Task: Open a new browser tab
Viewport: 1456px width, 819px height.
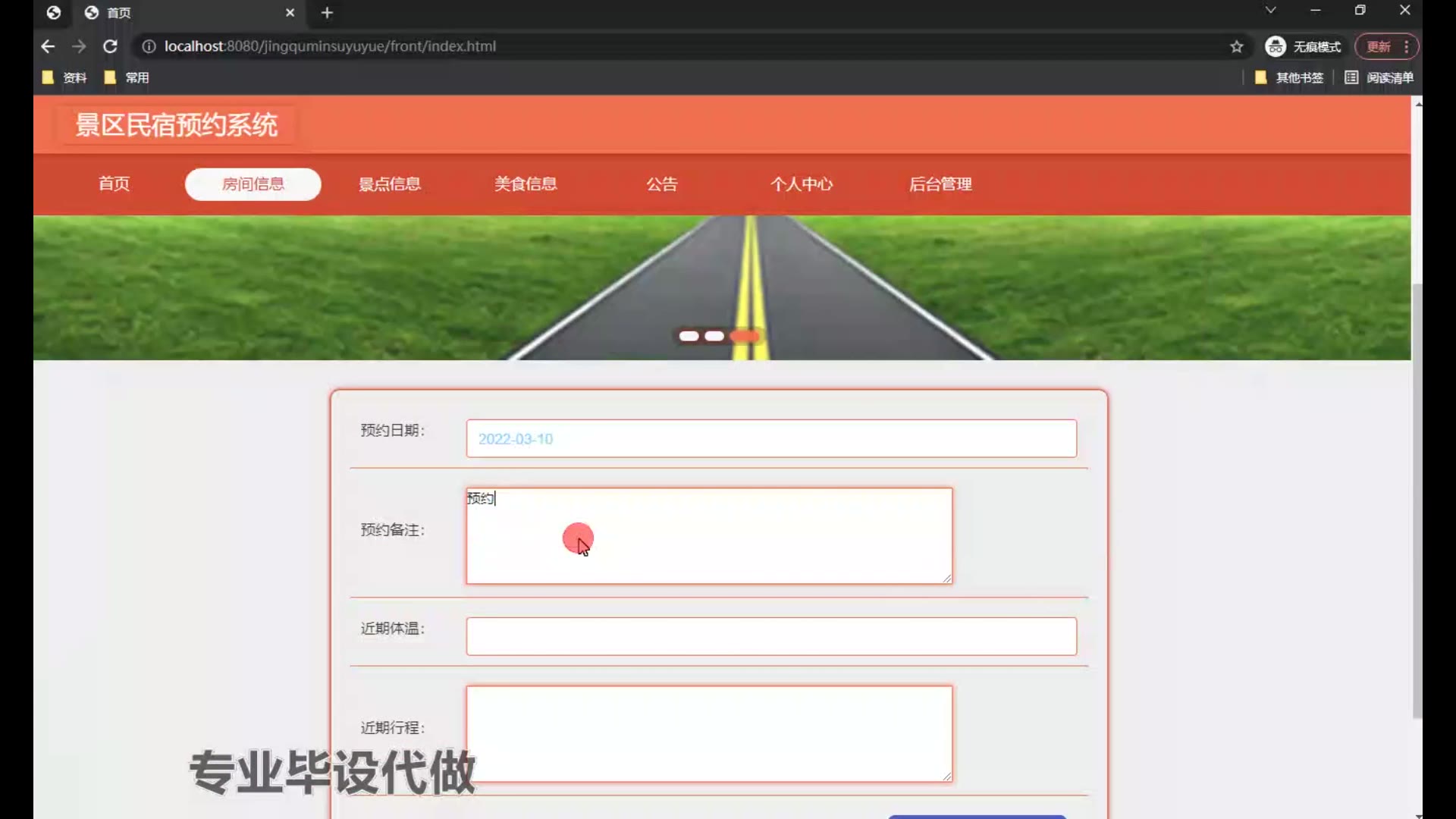Action: [x=327, y=13]
